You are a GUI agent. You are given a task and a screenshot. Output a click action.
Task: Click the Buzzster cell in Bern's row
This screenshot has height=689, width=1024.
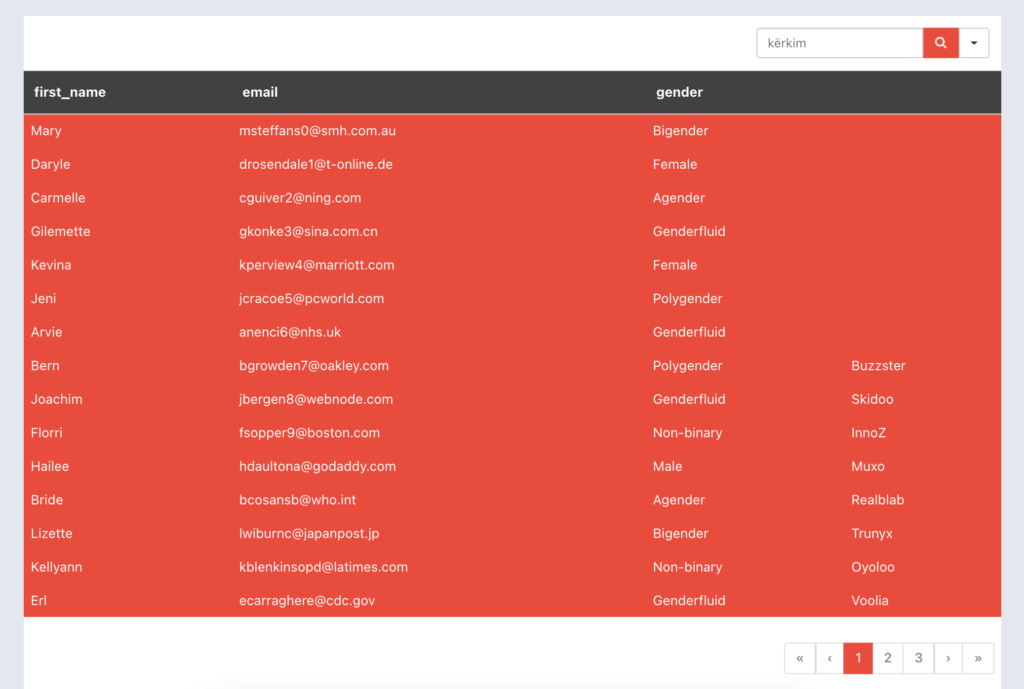pyautogui.click(x=878, y=366)
